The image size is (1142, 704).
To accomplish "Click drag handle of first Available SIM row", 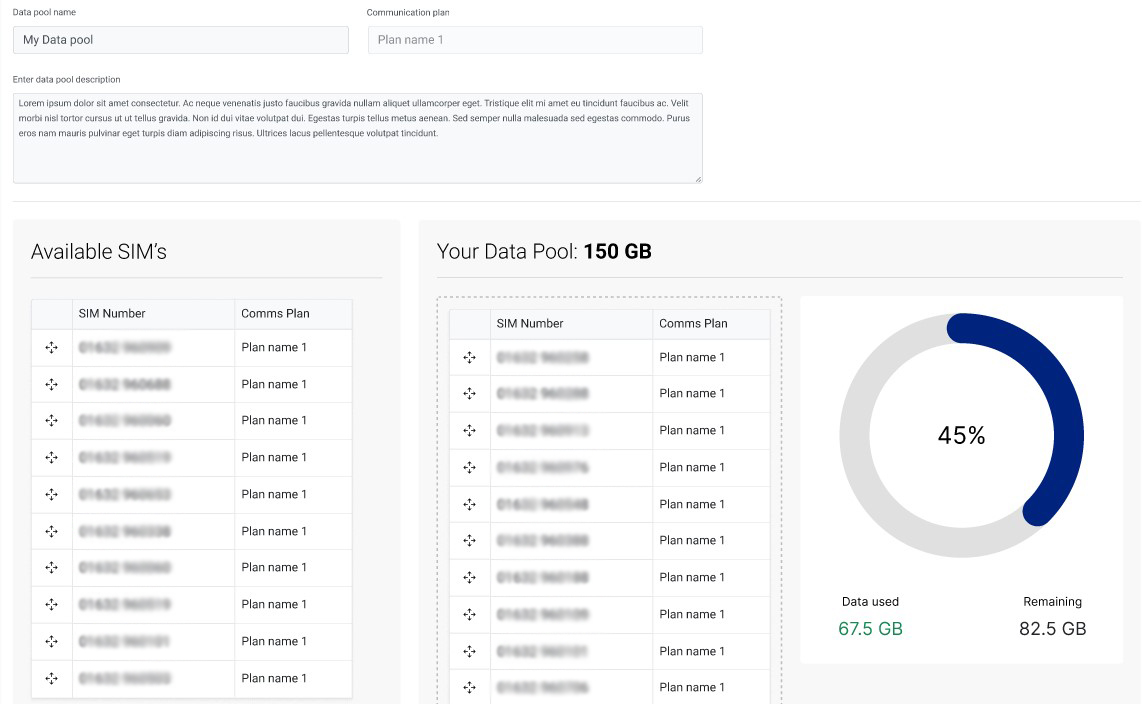I will pos(52,348).
